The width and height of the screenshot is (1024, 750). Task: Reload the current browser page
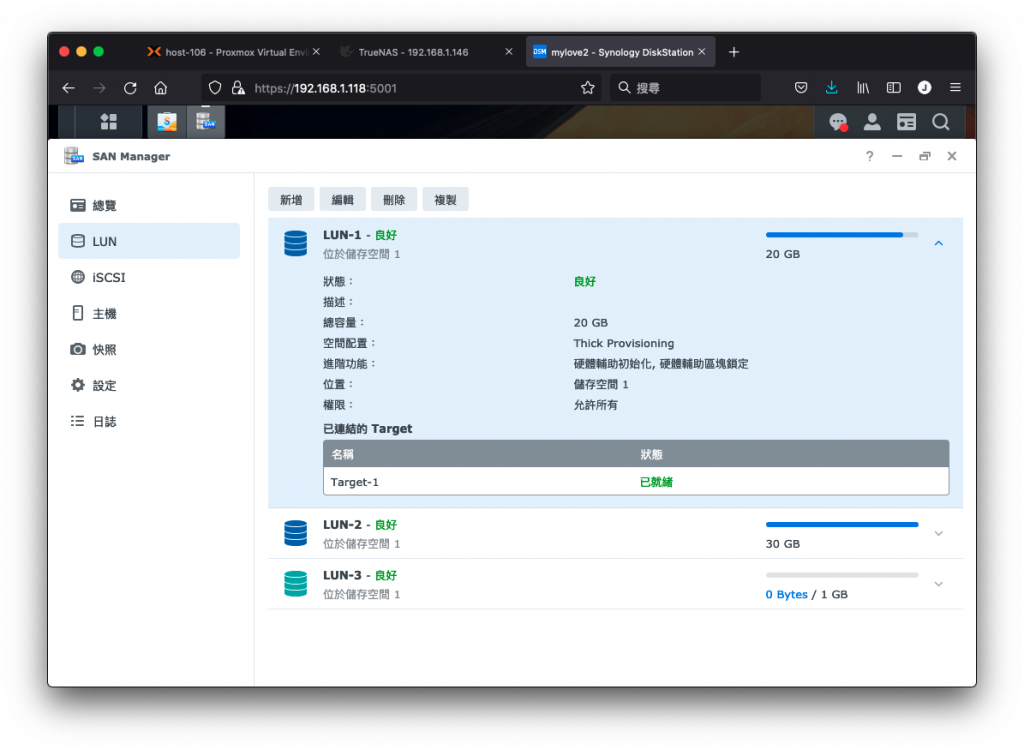pos(130,88)
